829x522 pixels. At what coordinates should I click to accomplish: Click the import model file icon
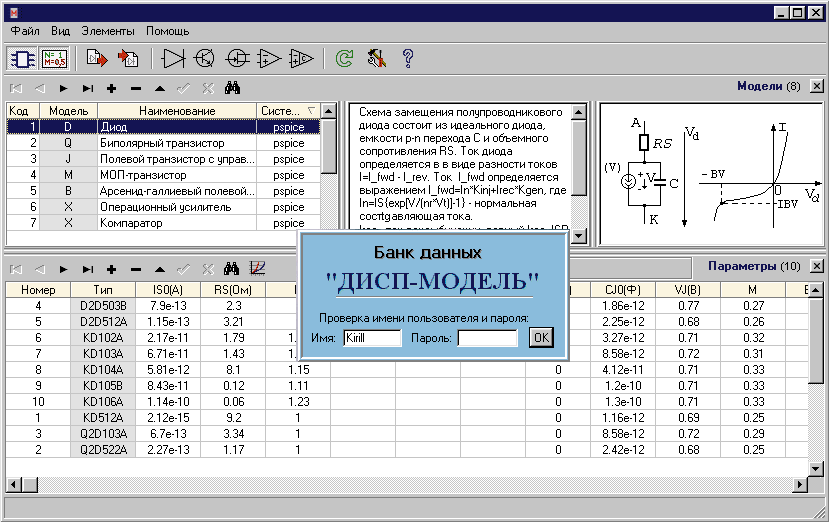pyautogui.click(x=128, y=59)
